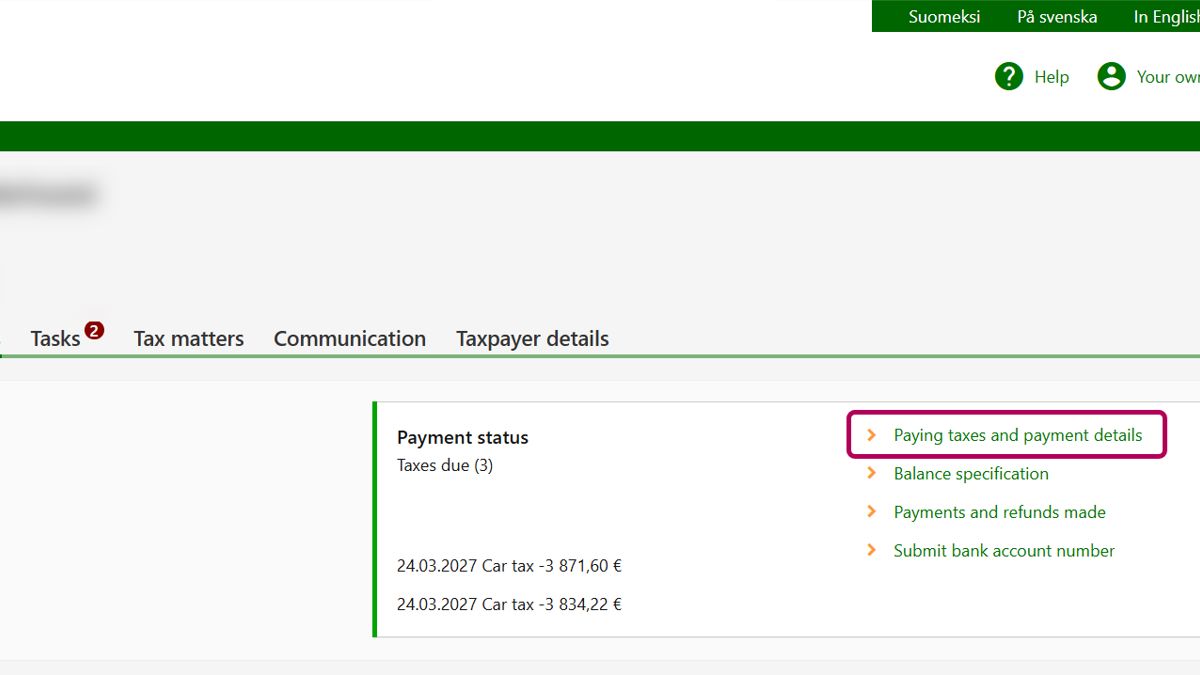Change language to På svenska
Image resolution: width=1200 pixels, height=675 pixels.
1056,17
